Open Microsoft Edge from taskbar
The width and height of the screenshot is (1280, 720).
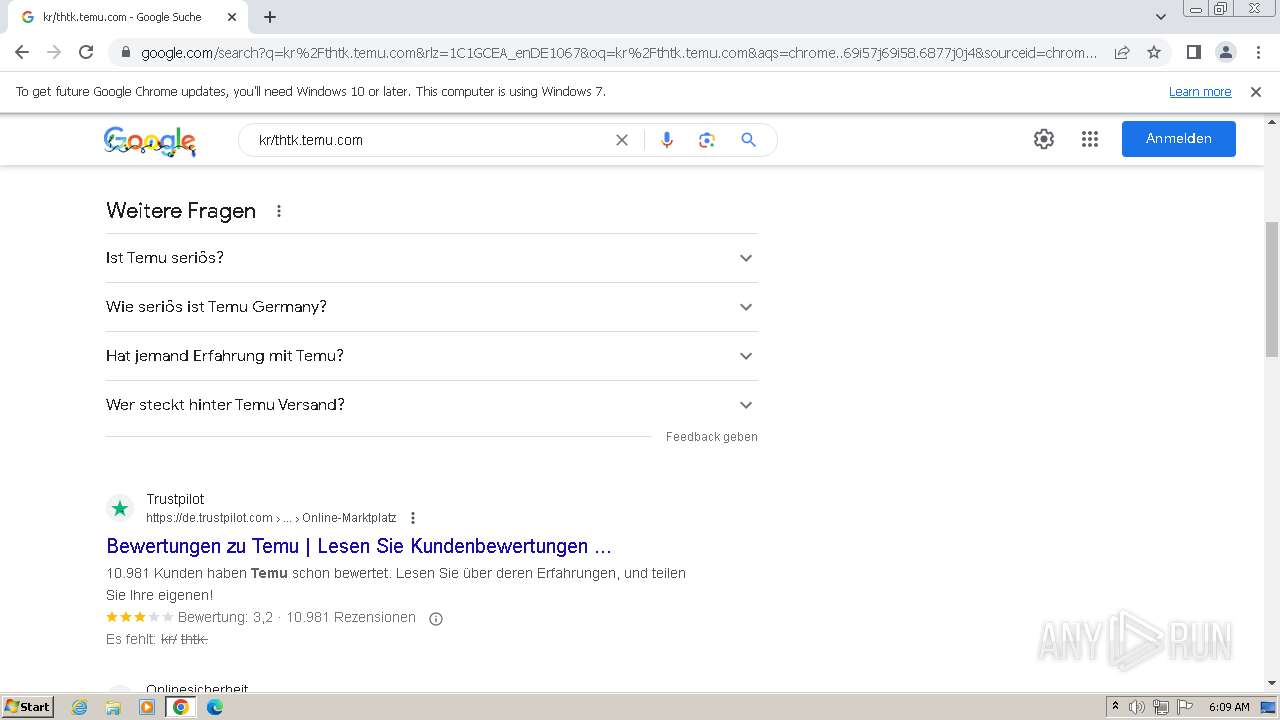click(x=215, y=707)
